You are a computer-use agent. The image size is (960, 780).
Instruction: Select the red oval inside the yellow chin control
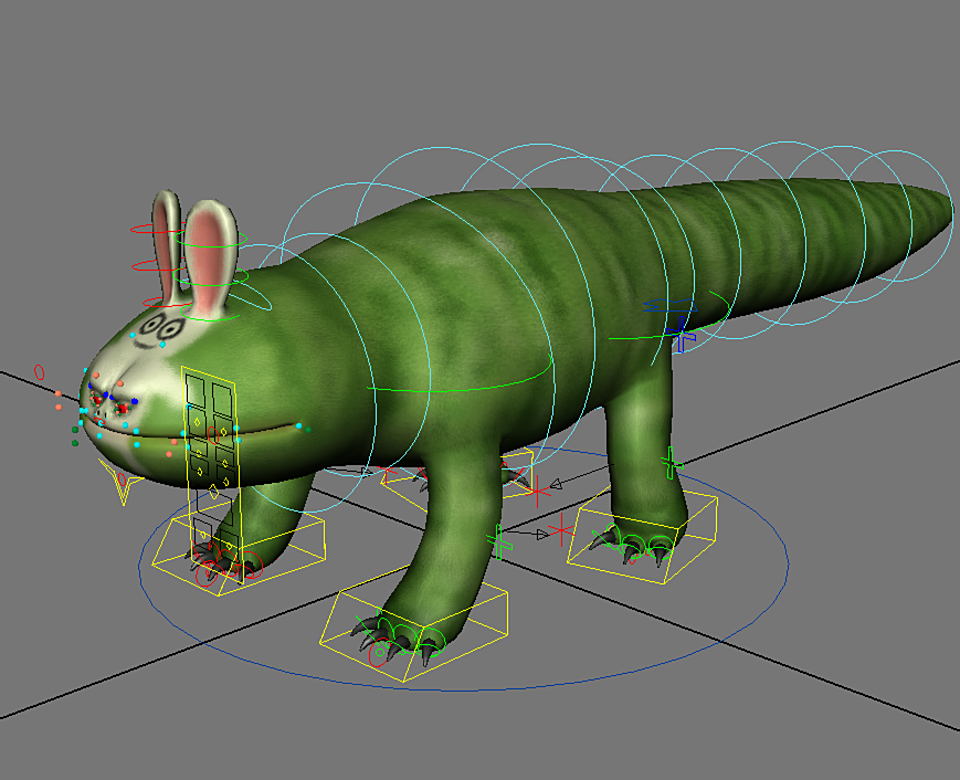pyautogui.click(x=121, y=479)
